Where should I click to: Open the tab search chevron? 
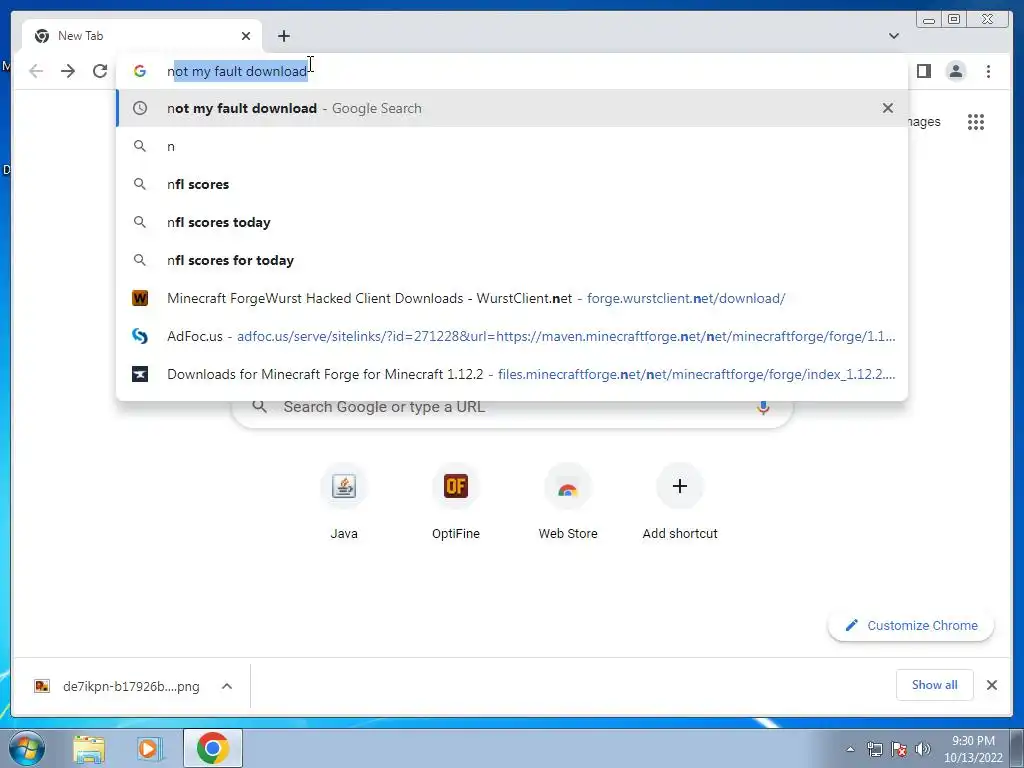(893, 36)
